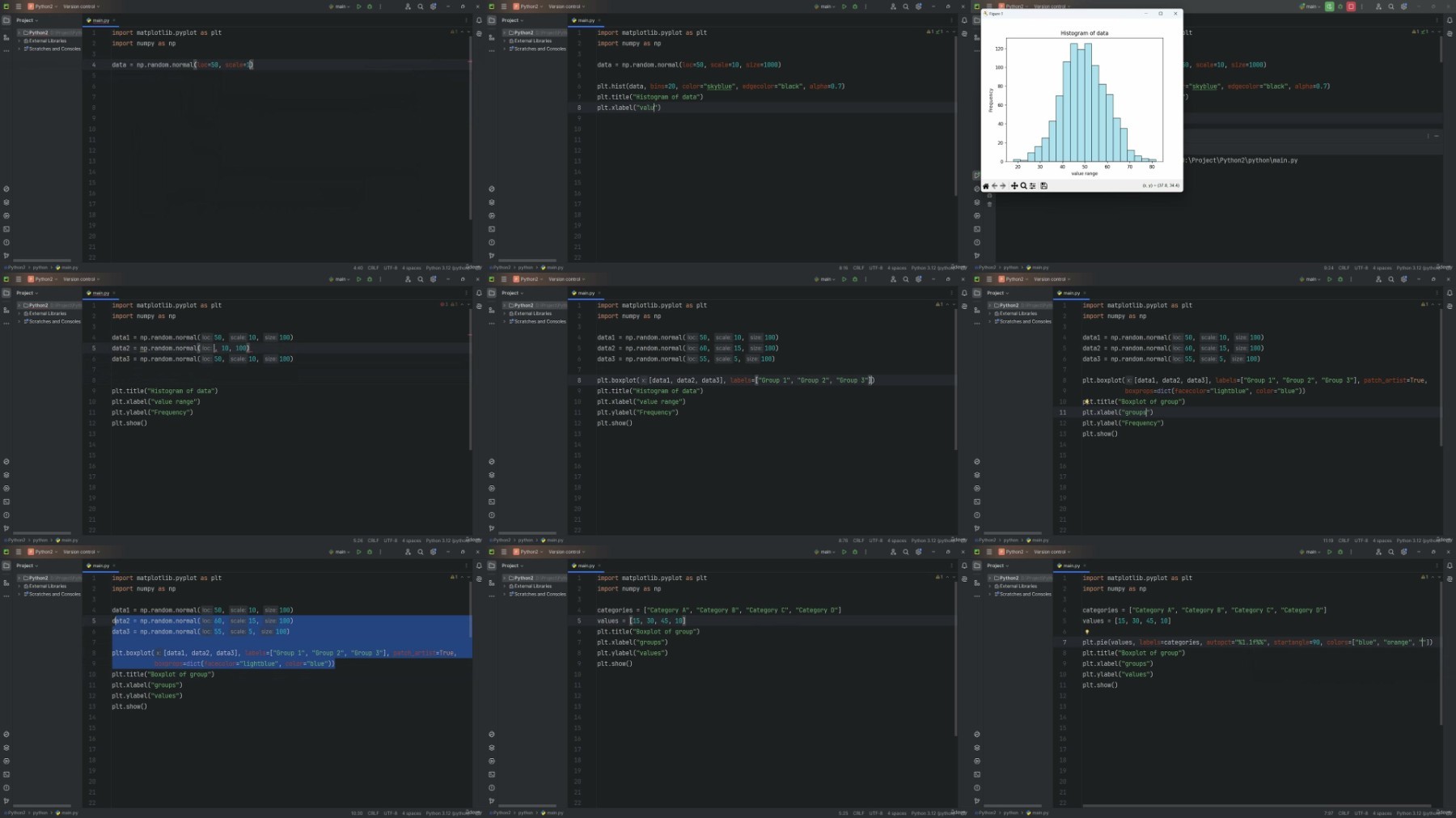Click plt.boxplot line in center editor
The width and height of the screenshot is (1456, 818).
735,380
